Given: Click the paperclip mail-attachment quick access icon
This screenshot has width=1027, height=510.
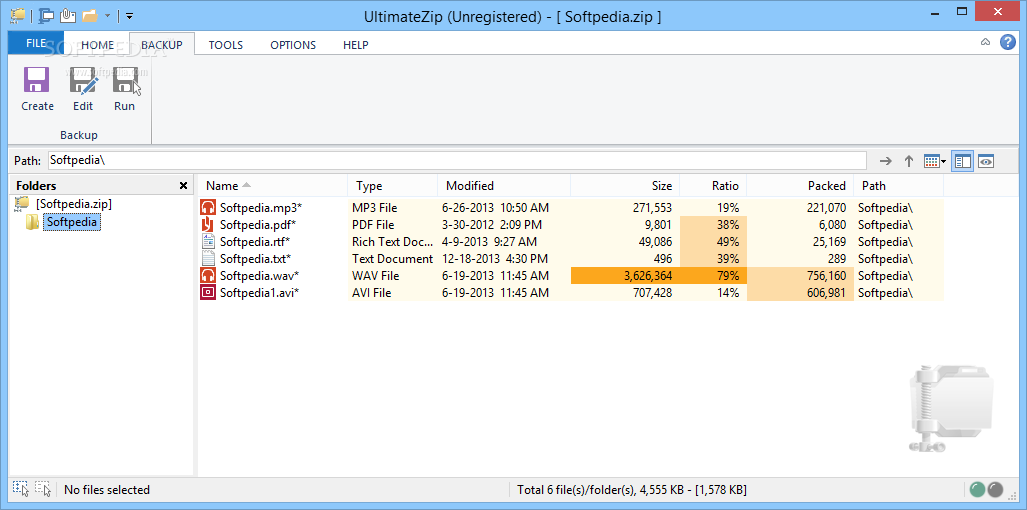Looking at the screenshot, I should point(67,15).
